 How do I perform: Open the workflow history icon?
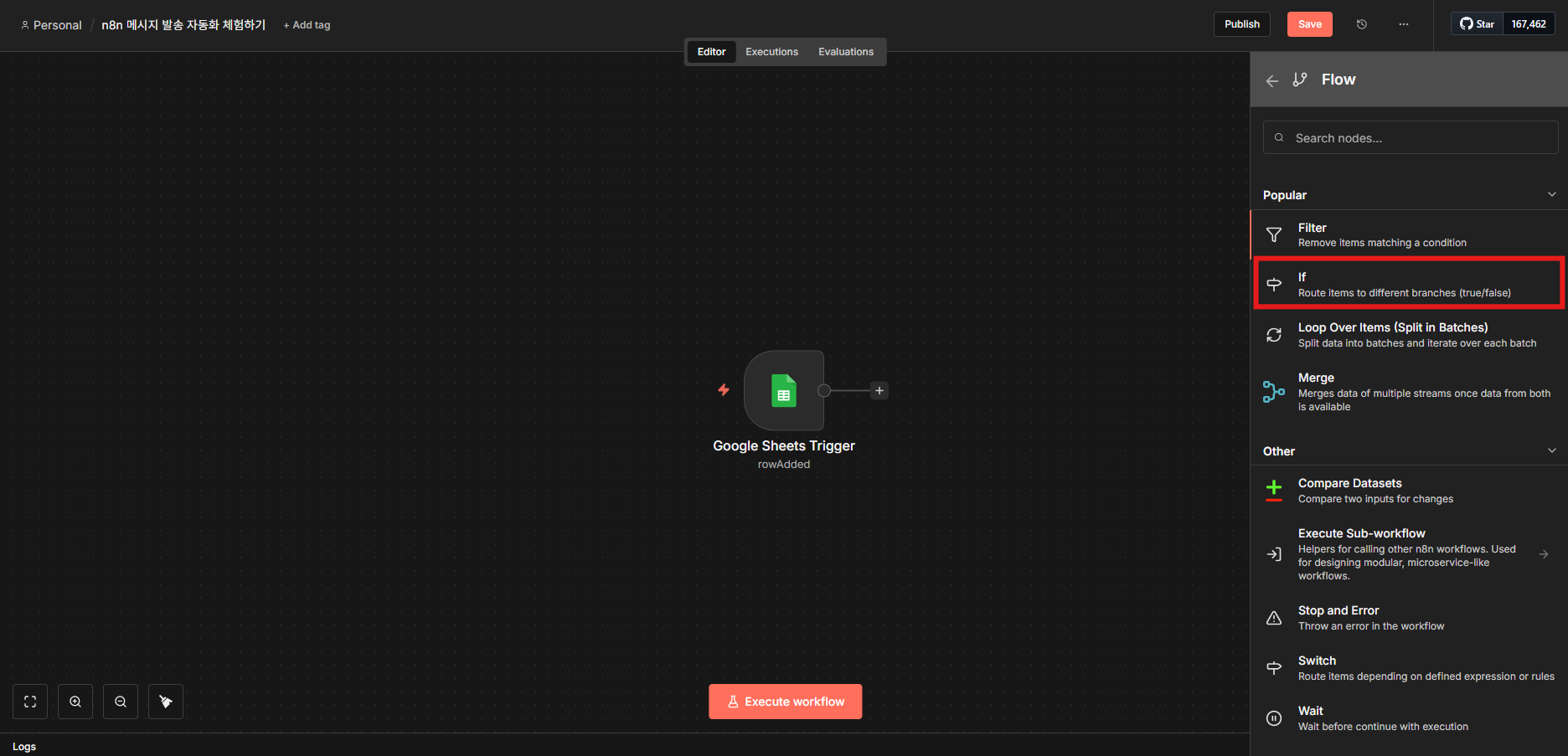(x=1362, y=24)
